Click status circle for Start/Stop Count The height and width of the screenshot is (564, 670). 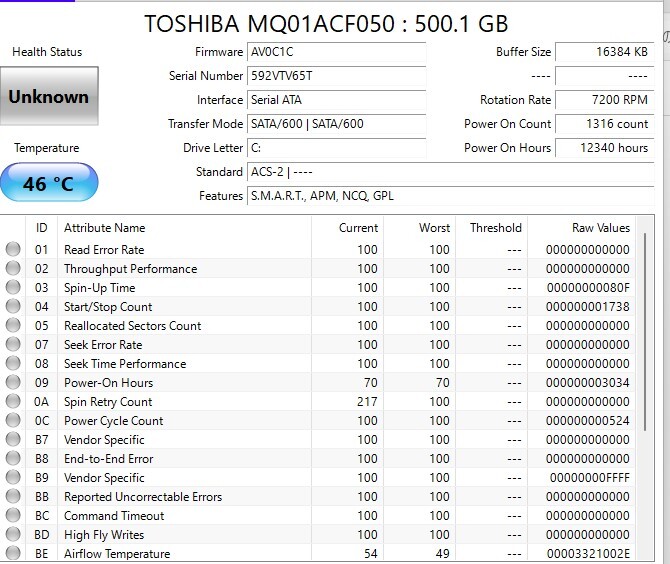click(x=13, y=306)
